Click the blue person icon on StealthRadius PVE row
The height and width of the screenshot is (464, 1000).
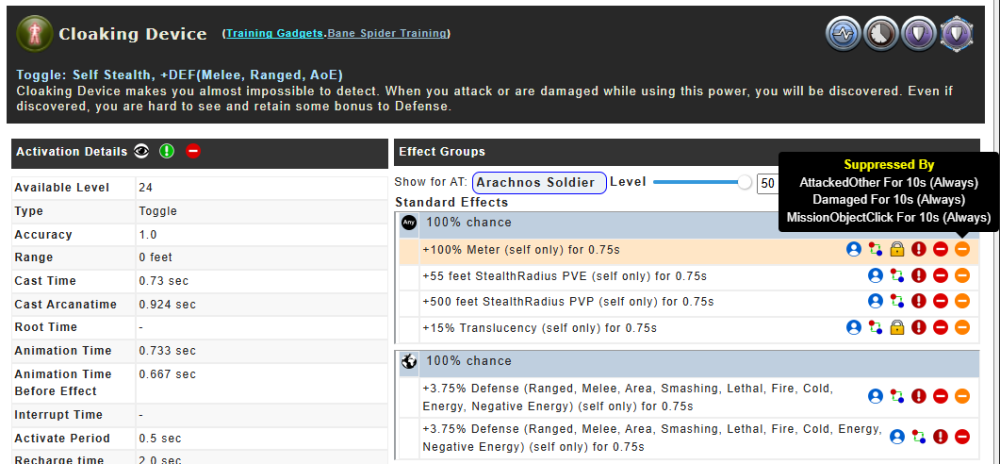[x=875, y=275]
